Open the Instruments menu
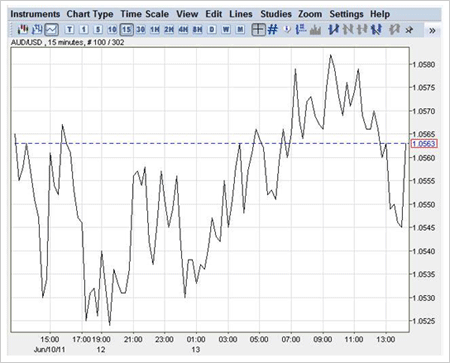 pyautogui.click(x=35, y=14)
